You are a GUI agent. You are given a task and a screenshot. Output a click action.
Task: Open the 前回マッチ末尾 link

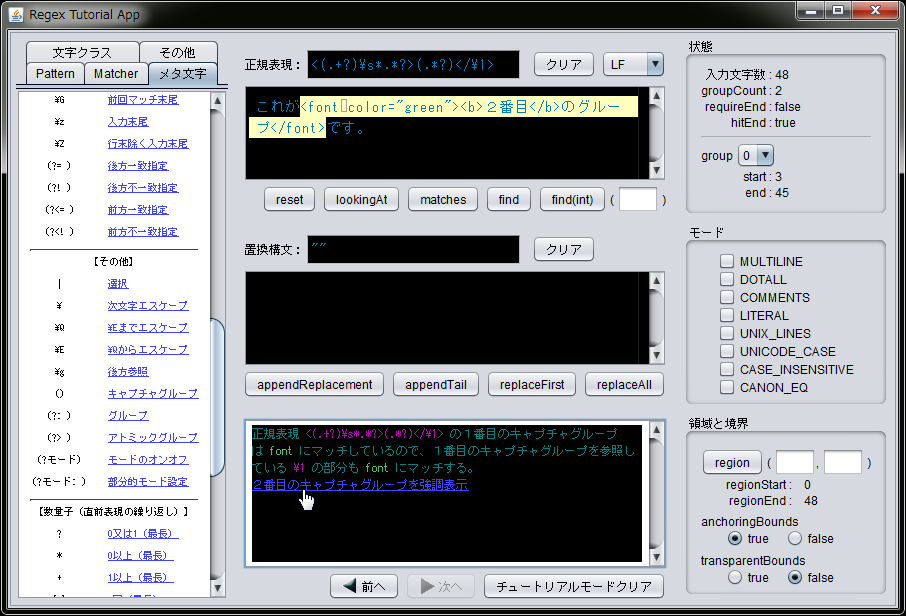pyautogui.click(x=143, y=99)
